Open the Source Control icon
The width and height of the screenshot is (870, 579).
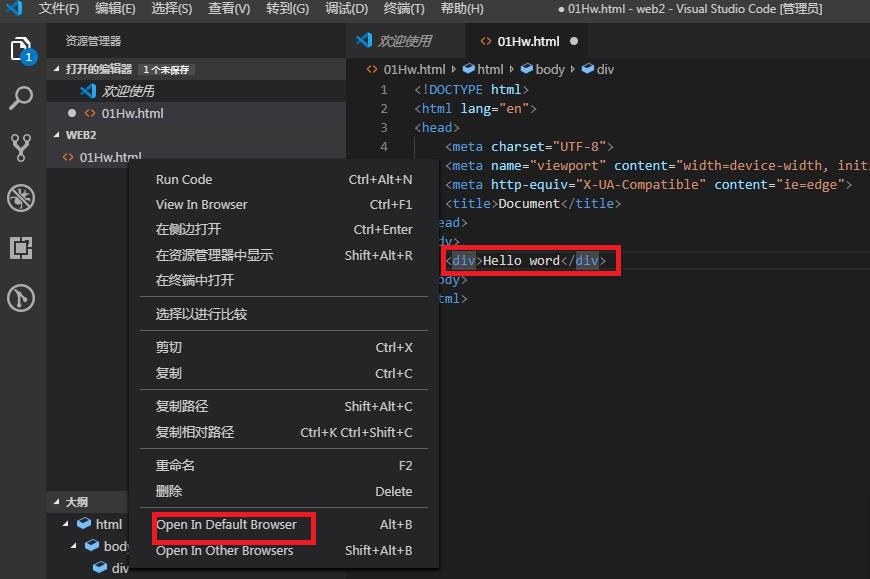pyautogui.click(x=22, y=147)
